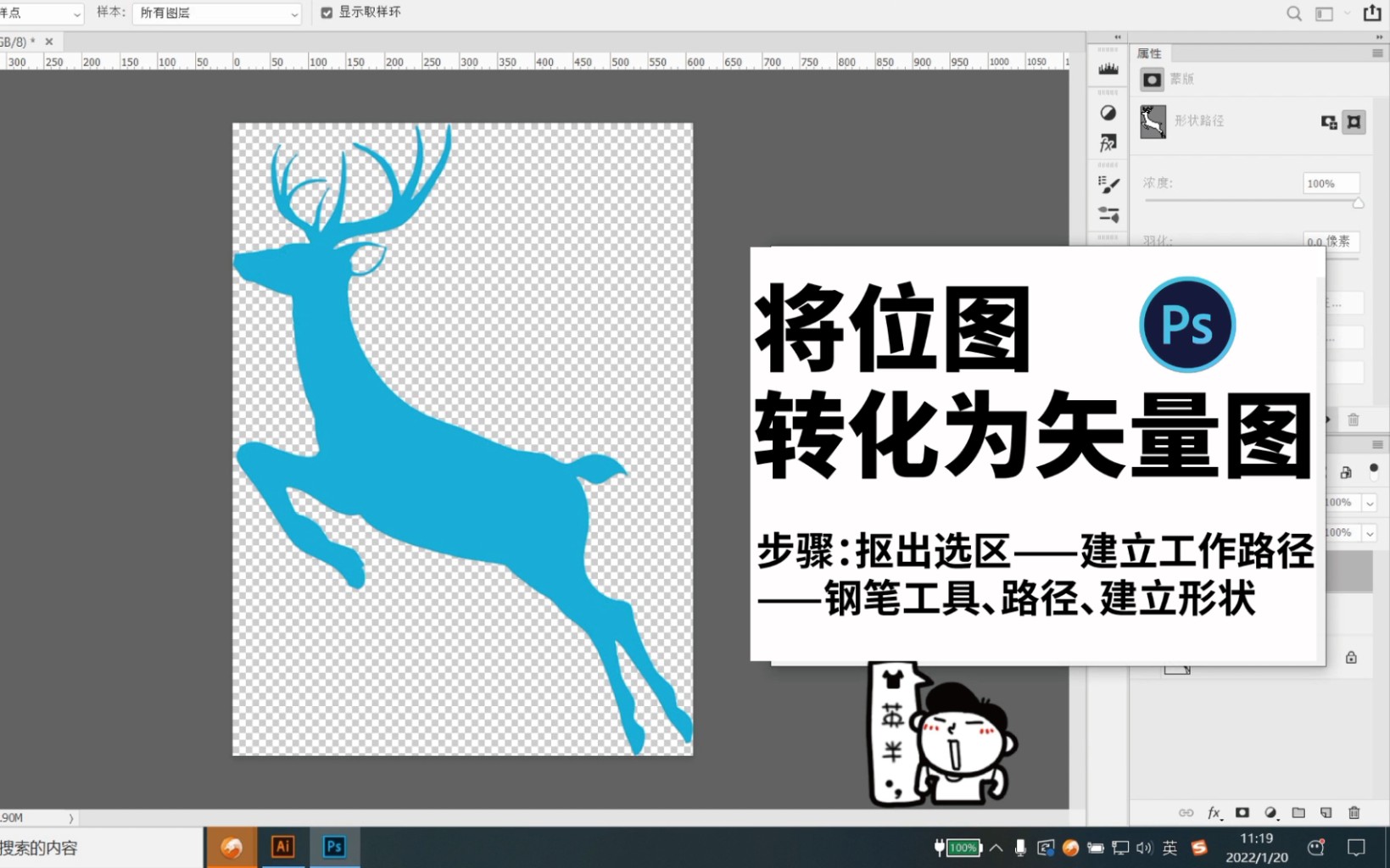Toggle the 显示取样环 checkbox
This screenshot has width=1390, height=868.
pyautogui.click(x=326, y=12)
